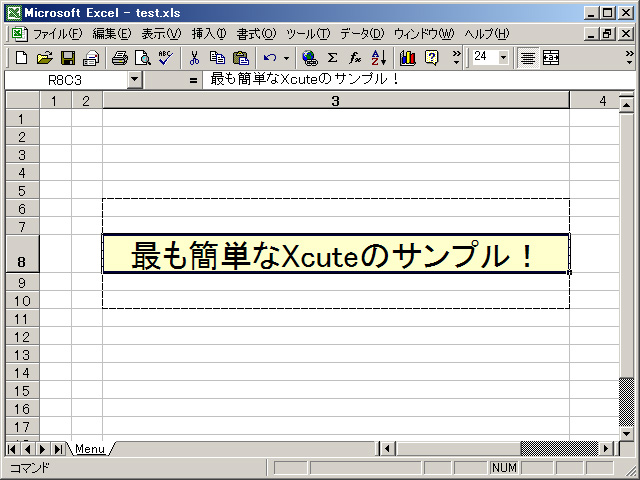Open Print Preview magnifier icon
The height and width of the screenshot is (480, 640).
pyautogui.click(x=143, y=58)
